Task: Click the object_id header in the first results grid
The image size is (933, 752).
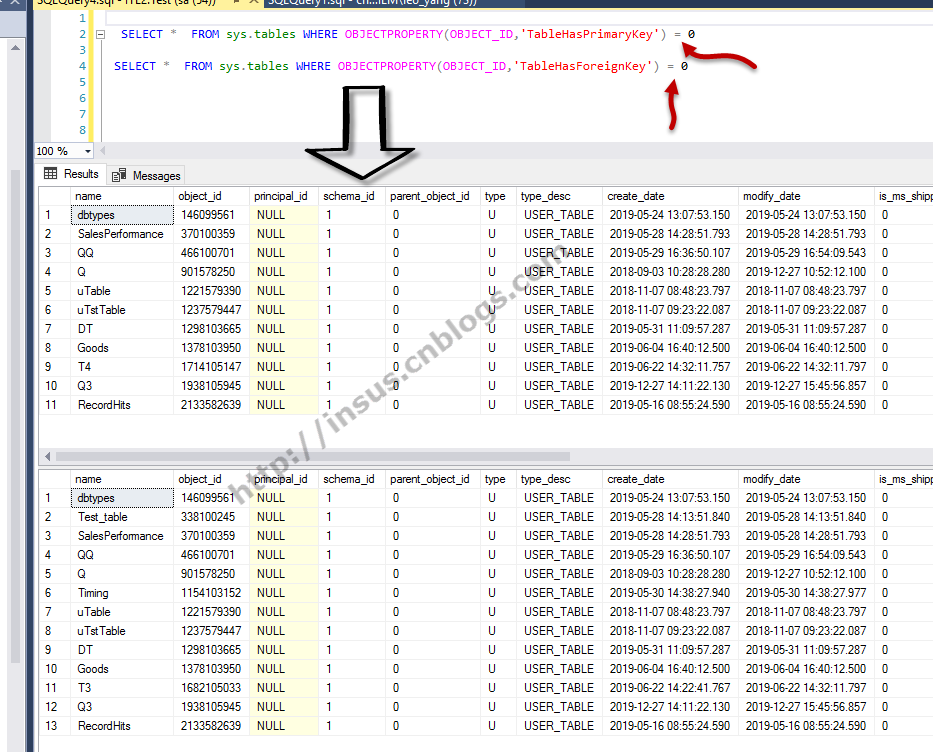Action: (211, 196)
